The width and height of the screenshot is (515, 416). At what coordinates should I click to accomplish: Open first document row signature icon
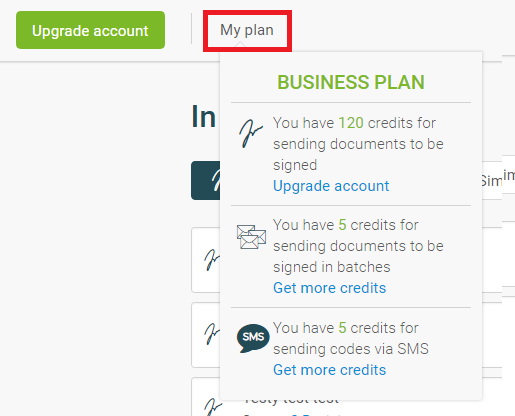pos(212,260)
